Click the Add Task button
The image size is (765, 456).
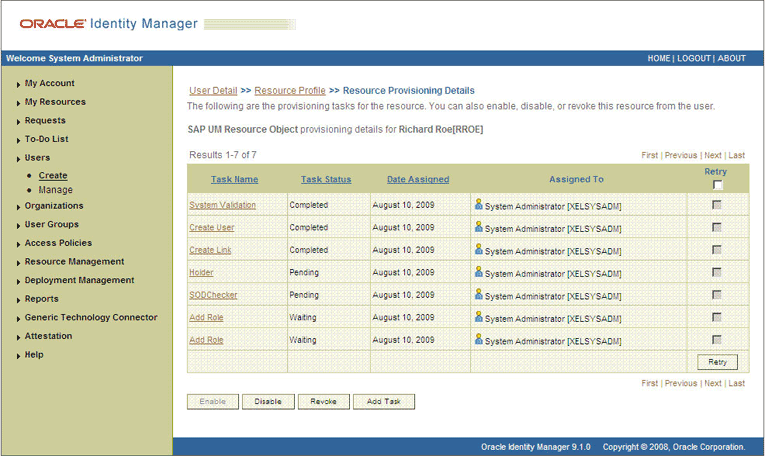(383, 401)
